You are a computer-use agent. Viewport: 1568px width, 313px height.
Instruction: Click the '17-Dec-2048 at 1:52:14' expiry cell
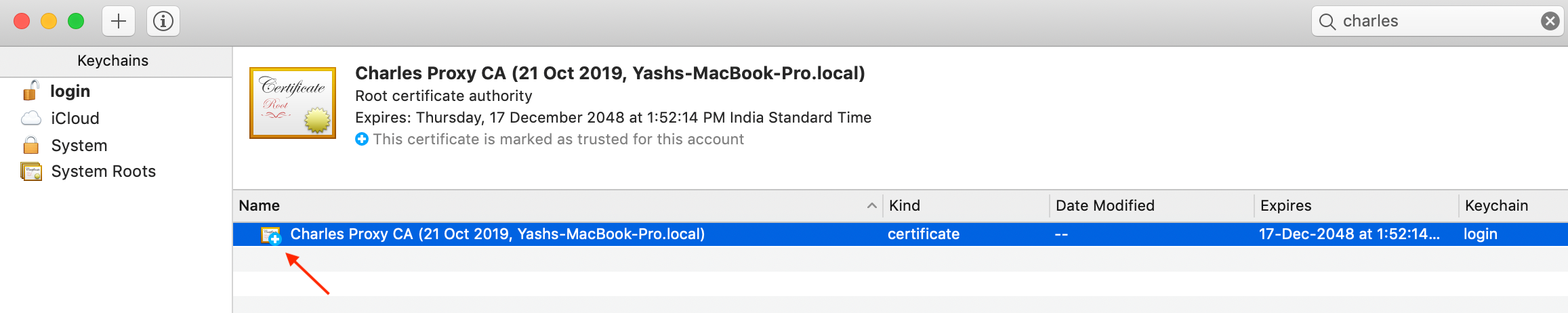click(x=1349, y=234)
